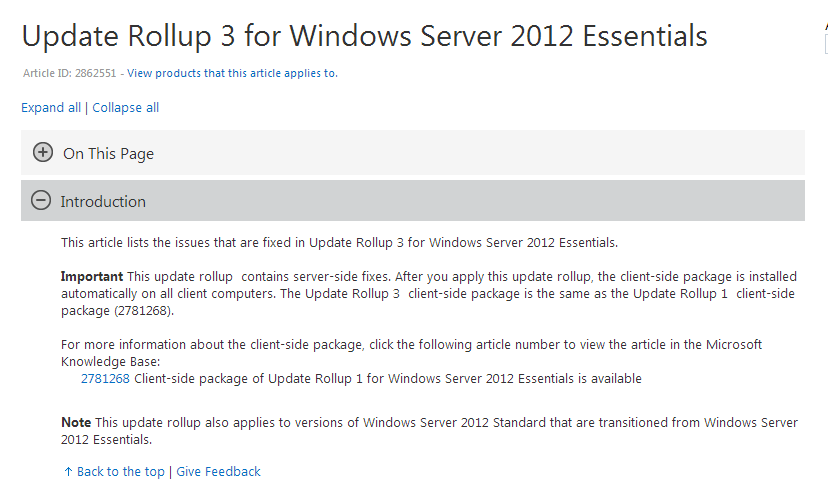Toggle the Introduction section header label
This screenshot has width=828, height=496.
[x=103, y=201]
